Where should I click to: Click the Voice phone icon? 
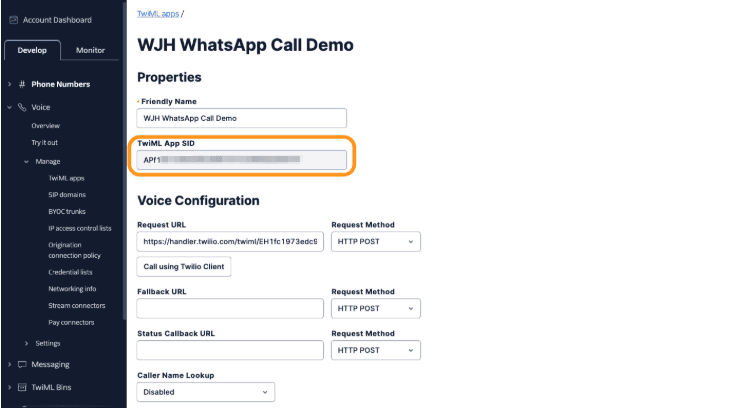(x=22, y=107)
